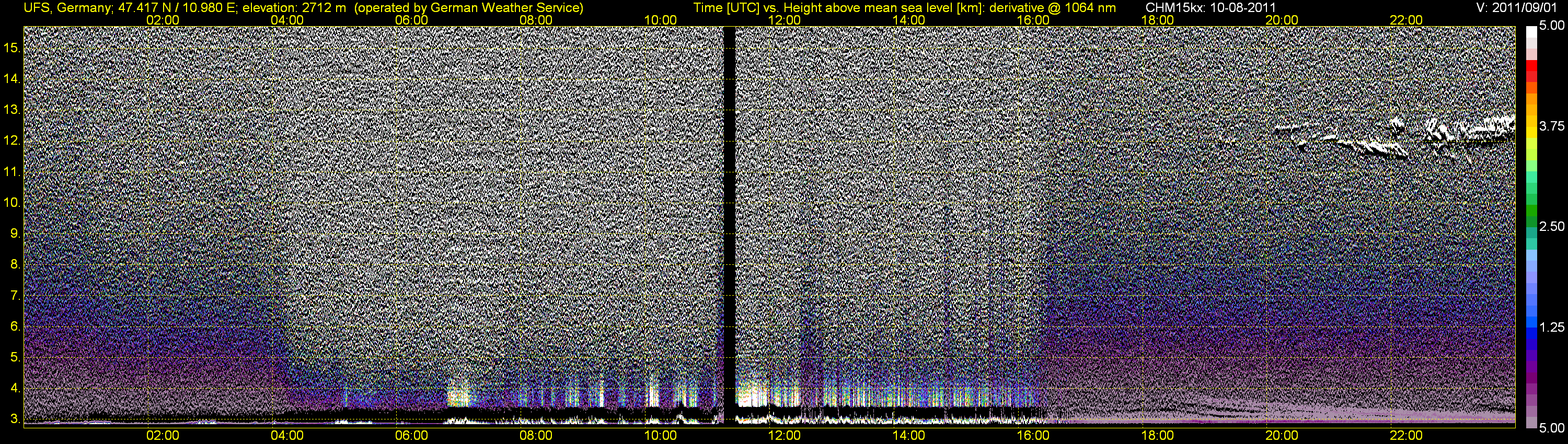The image size is (1568, 444).
Task: Click the 22:00 label on the bottom time axis
Action: (x=1406, y=436)
